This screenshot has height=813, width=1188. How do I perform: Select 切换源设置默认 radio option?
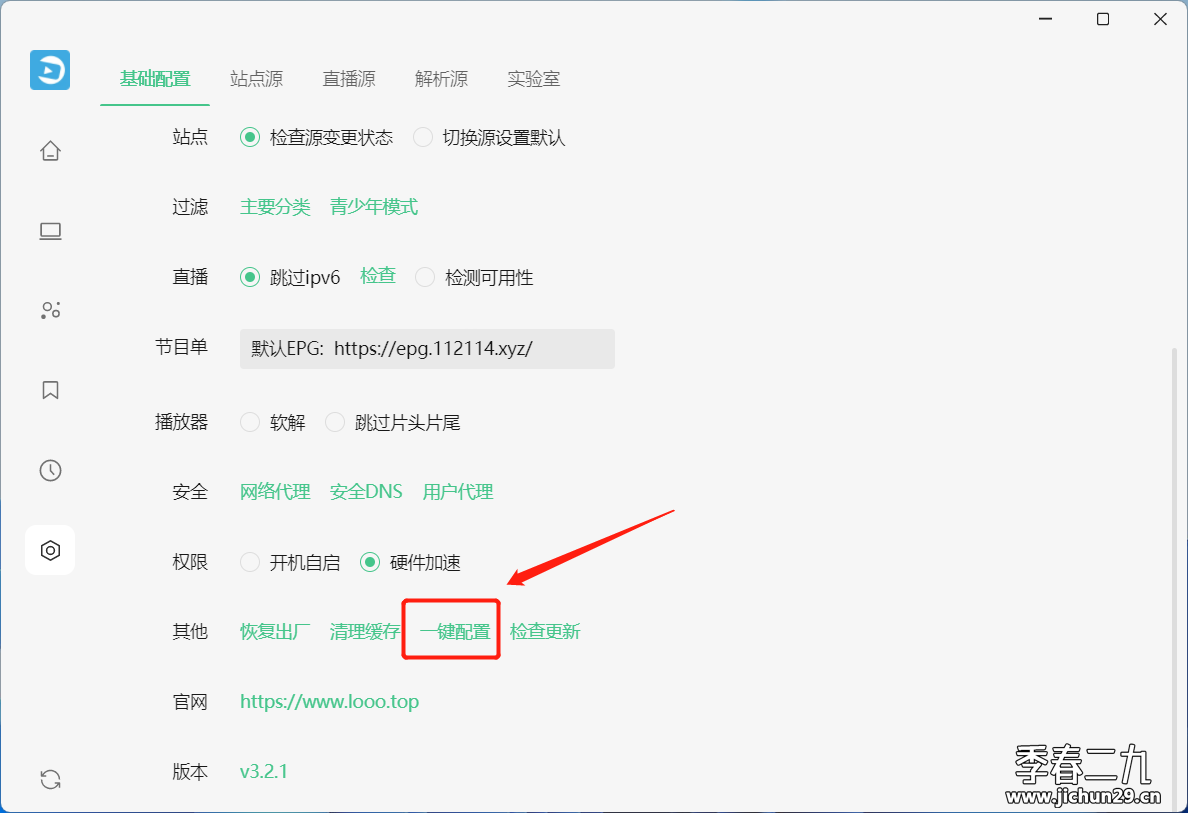coord(489,138)
